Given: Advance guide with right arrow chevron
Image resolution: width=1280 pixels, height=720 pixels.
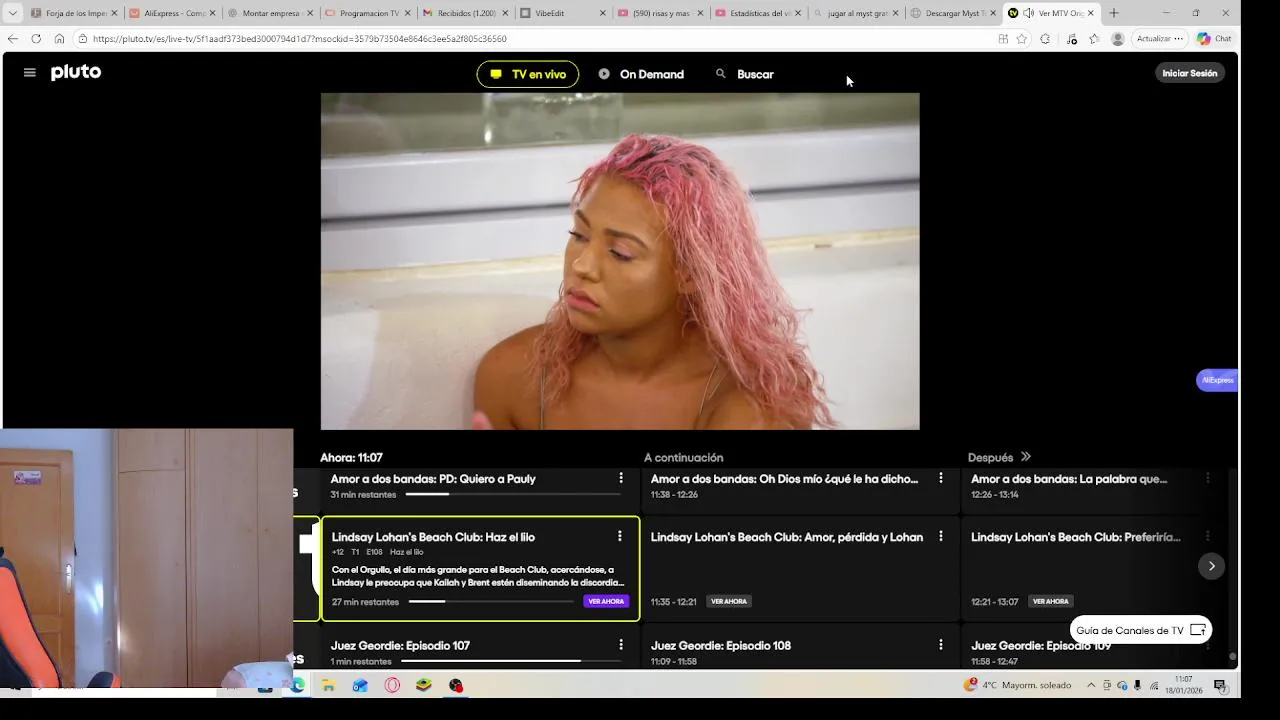Looking at the screenshot, I should pyautogui.click(x=1211, y=566).
